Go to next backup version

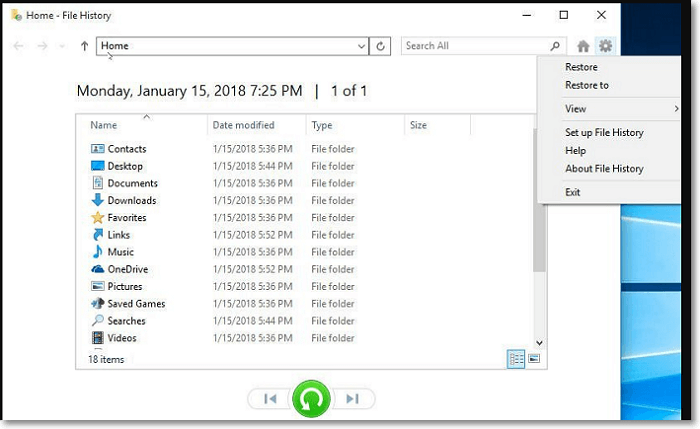pos(352,399)
